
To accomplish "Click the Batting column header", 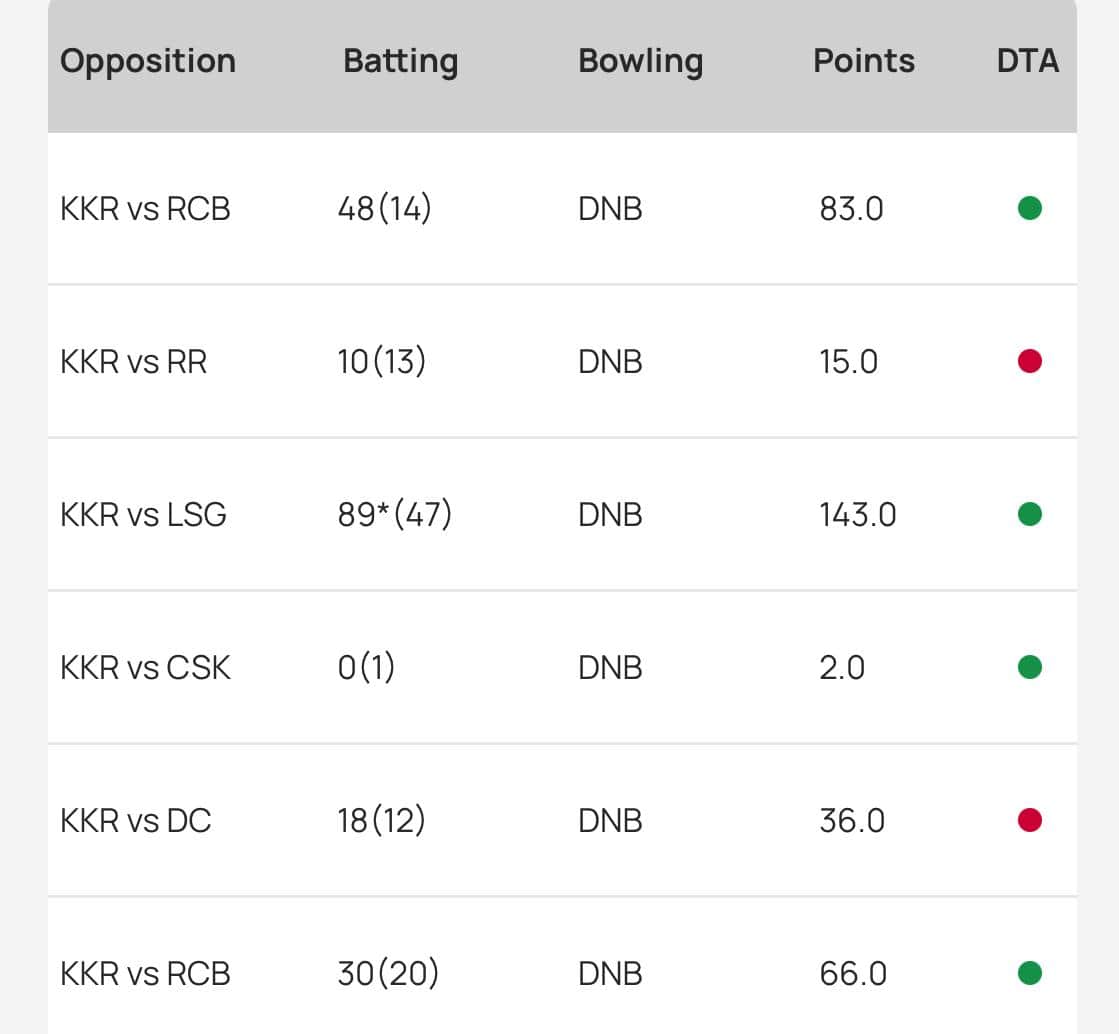I will [400, 61].
